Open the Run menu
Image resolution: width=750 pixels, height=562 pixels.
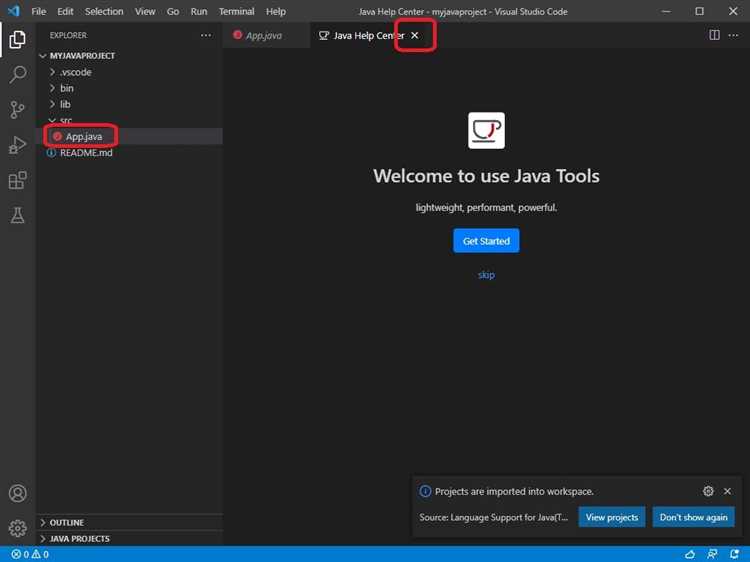point(199,11)
